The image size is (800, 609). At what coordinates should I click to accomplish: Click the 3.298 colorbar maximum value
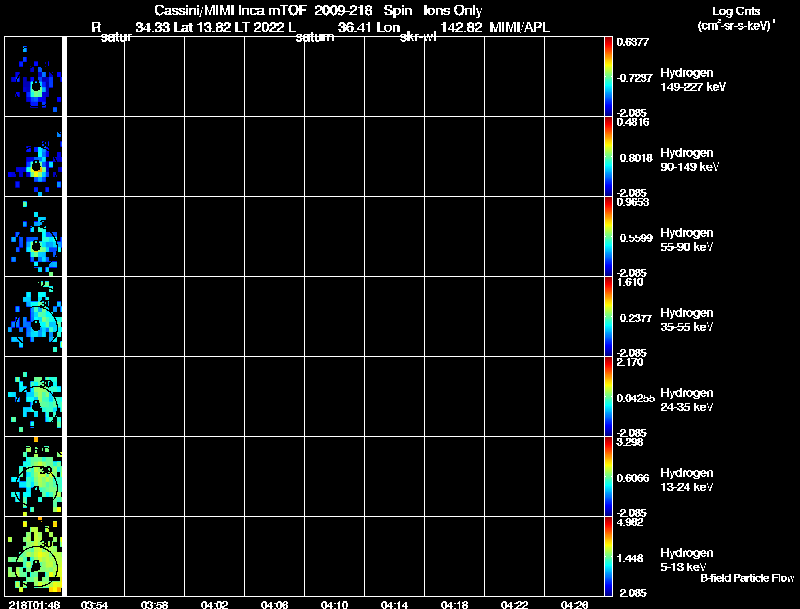point(630,442)
